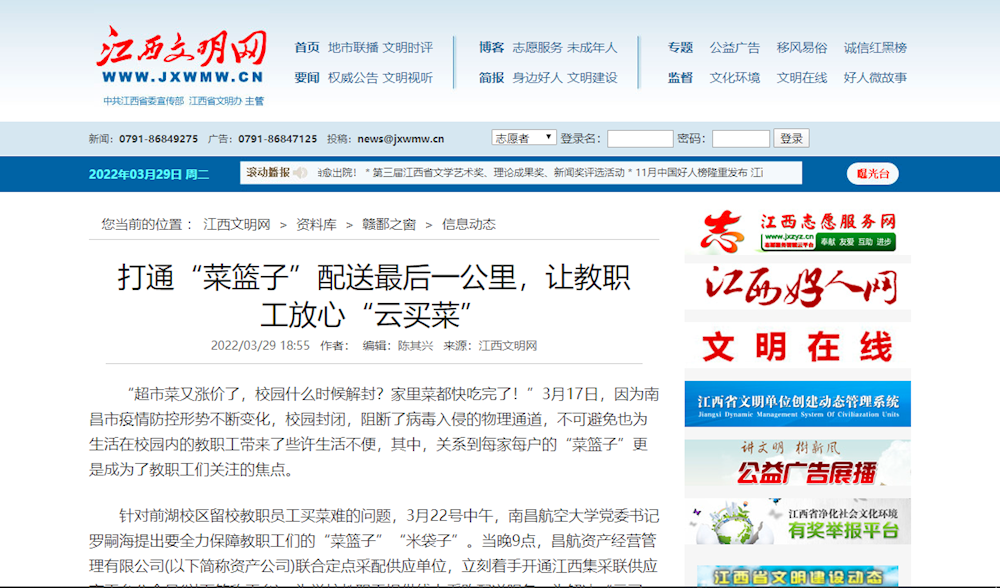1000x588 pixels.
Task: Open the 公益广告 navigation item
Action: coord(734,47)
